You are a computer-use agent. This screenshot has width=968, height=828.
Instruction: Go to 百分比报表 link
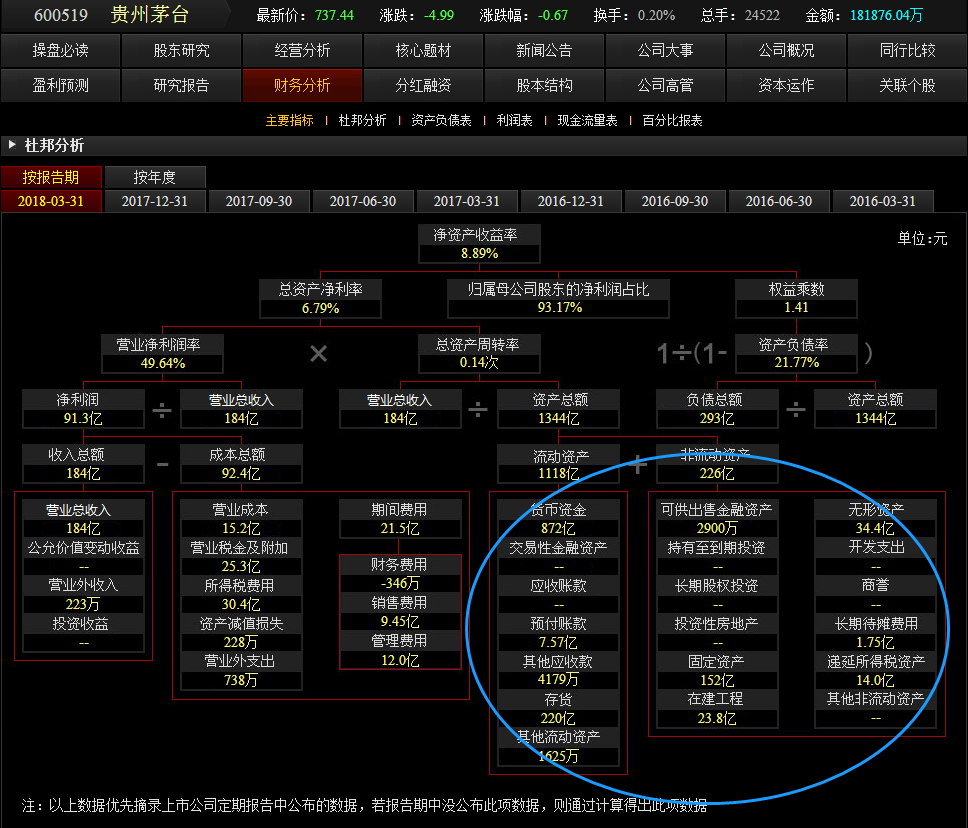click(672, 120)
